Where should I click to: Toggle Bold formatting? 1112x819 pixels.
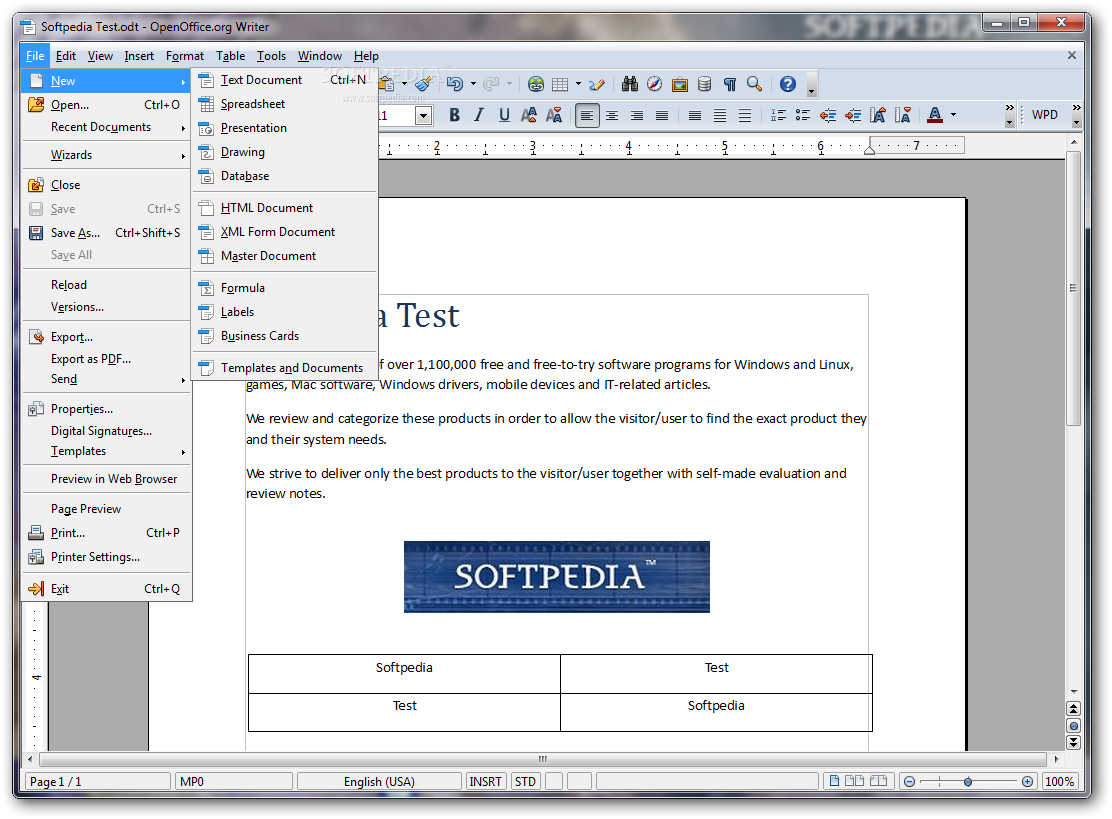click(454, 115)
